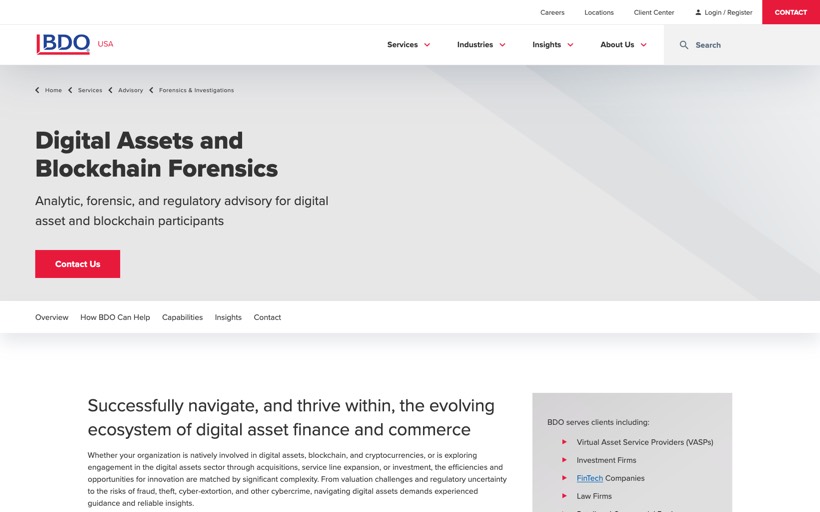Click 'Law Firms' list item

(594, 496)
